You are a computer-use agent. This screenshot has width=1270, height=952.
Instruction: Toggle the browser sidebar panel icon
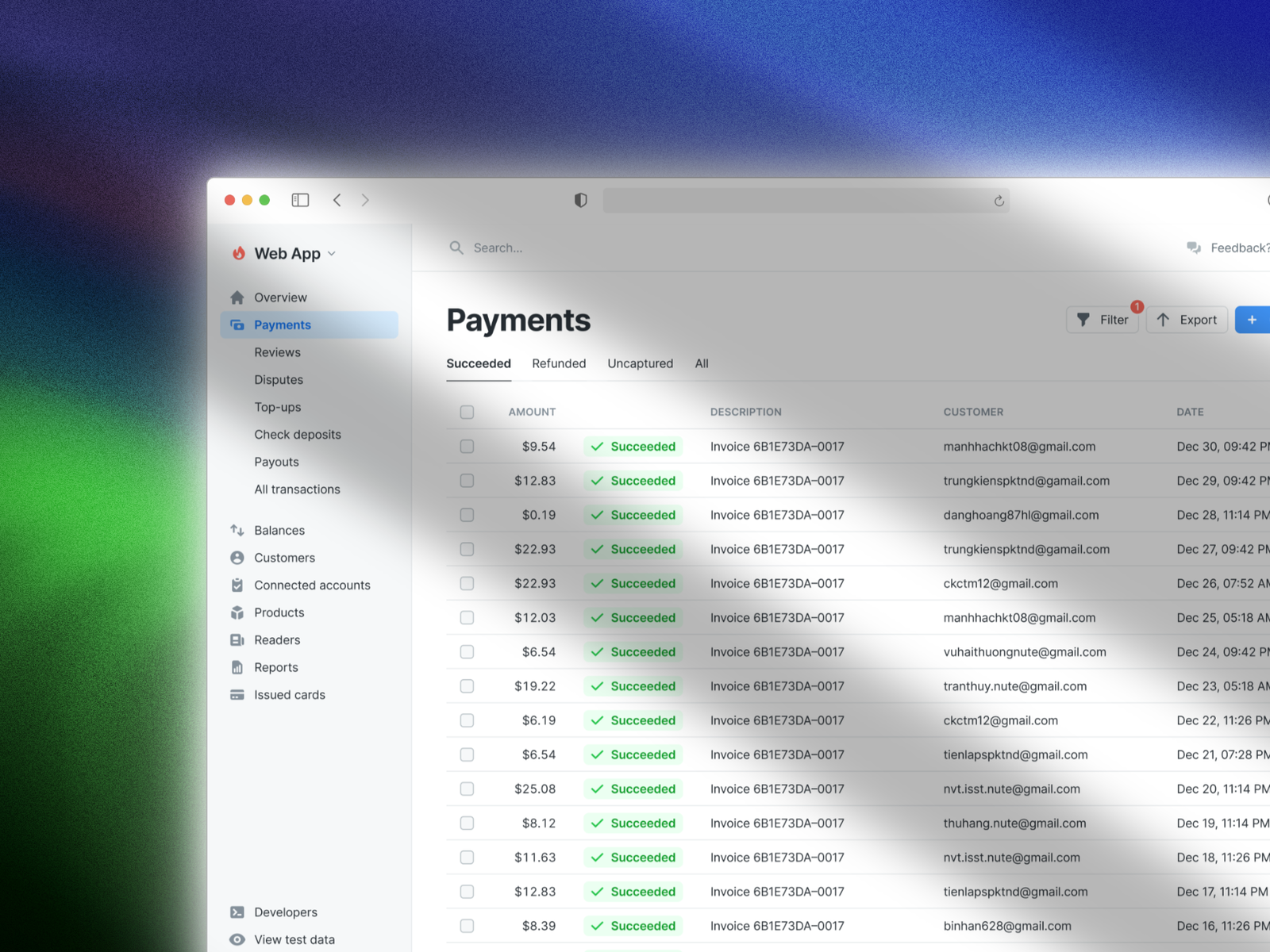[300, 200]
